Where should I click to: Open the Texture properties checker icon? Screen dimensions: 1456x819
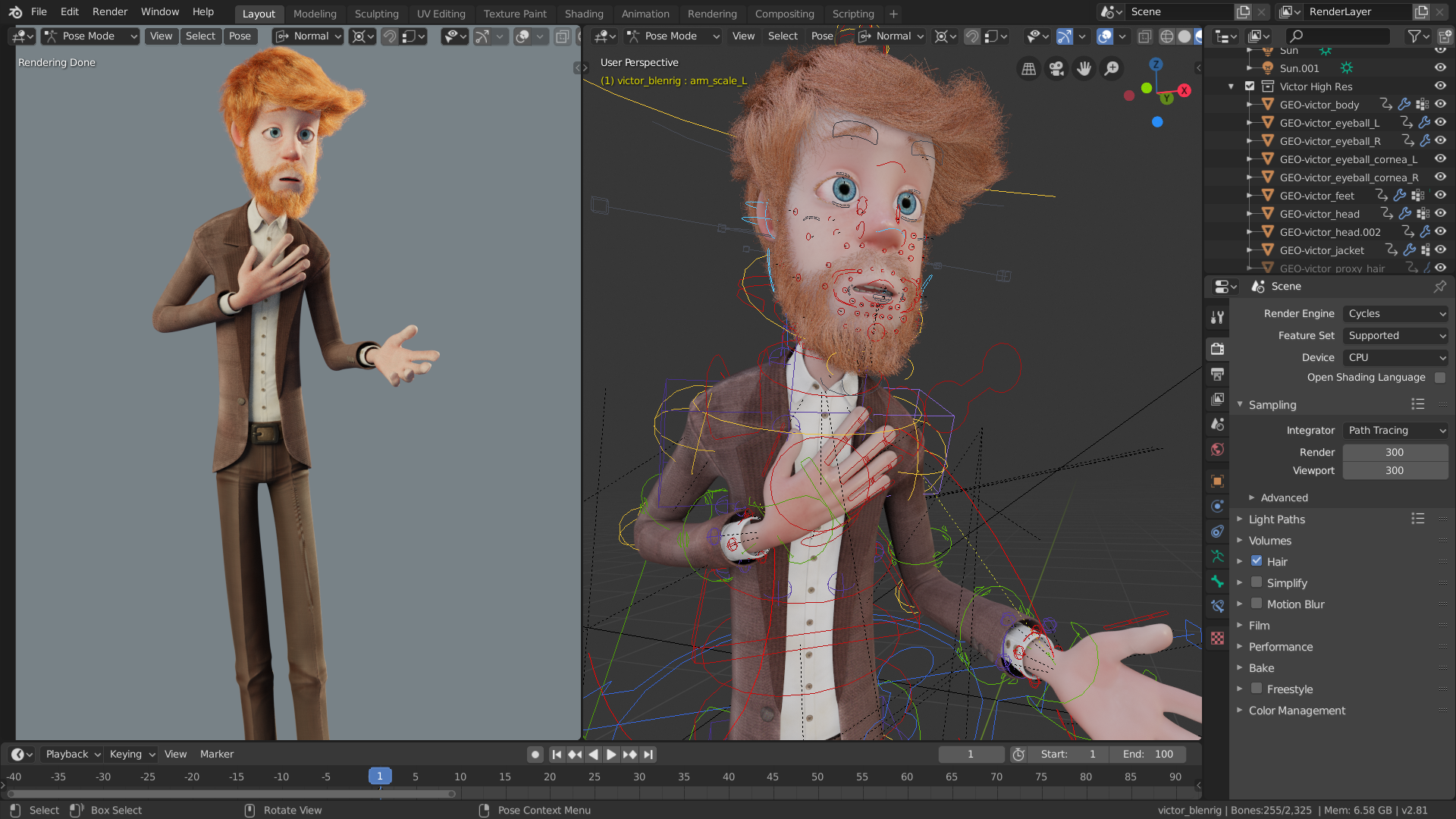(x=1217, y=639)
